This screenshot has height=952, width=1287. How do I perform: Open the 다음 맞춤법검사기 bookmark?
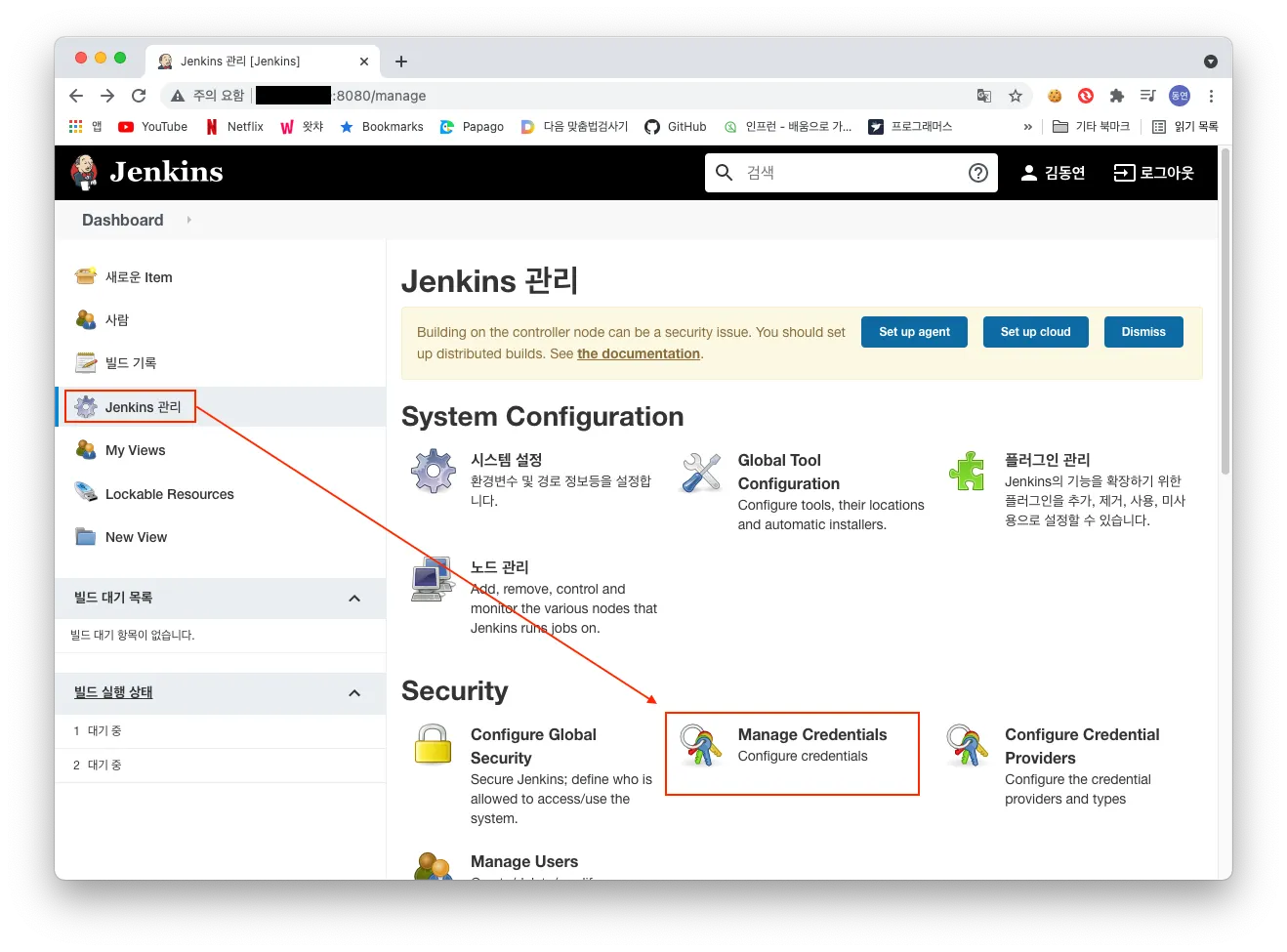[x=574, y=127]
